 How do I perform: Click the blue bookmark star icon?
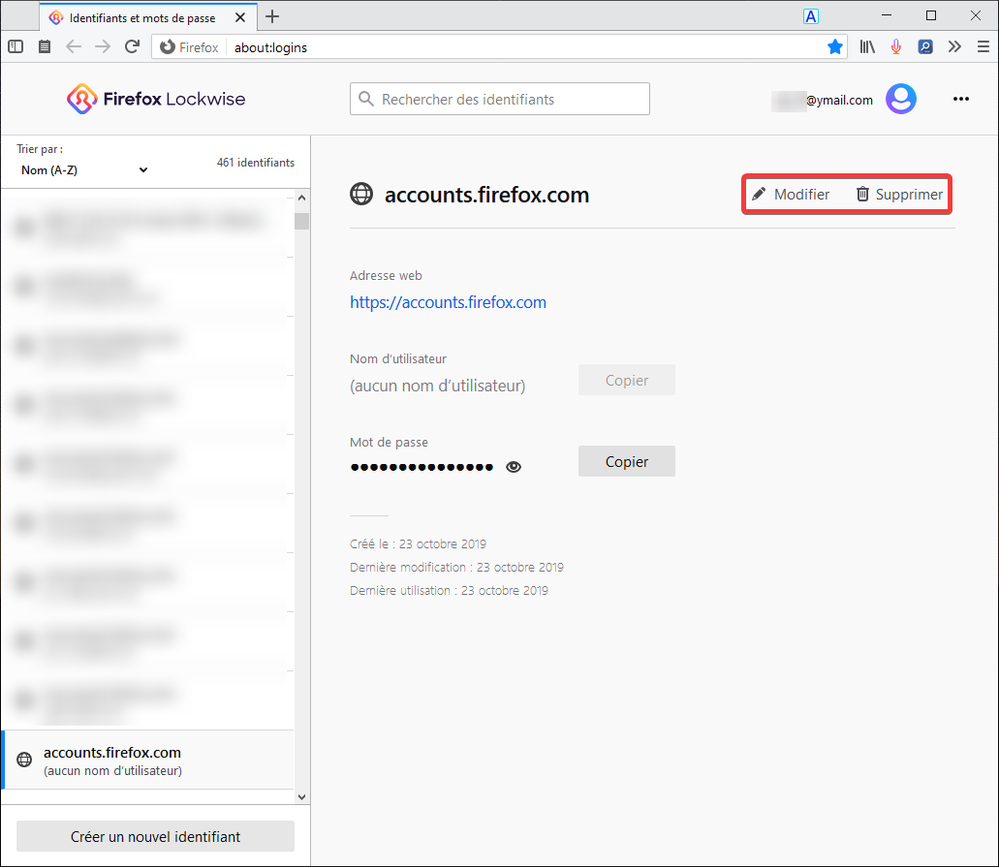(835, 47)
